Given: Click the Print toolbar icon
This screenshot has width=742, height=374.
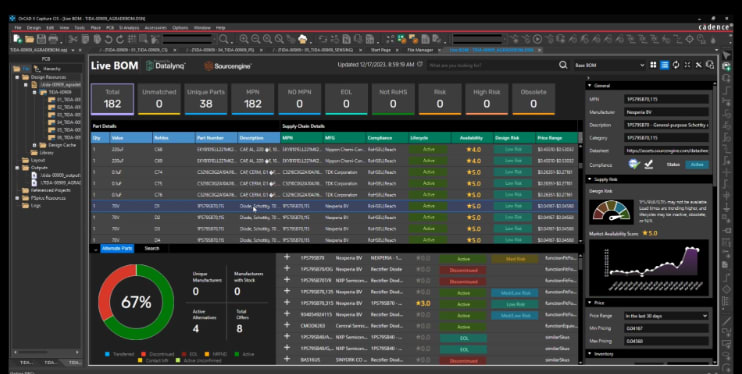Looking at the screenshot, I should coord(53,39).
